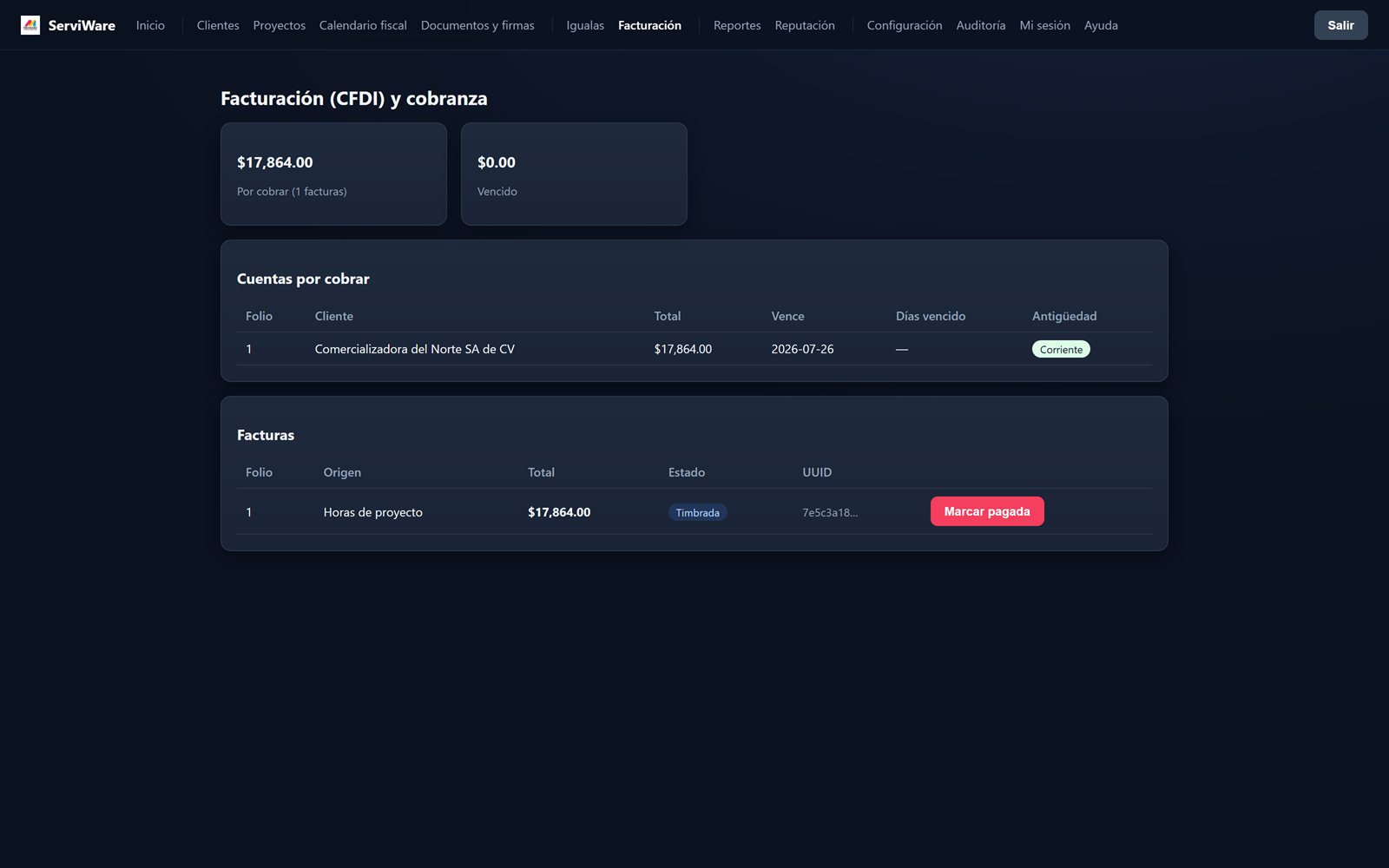Click Horas de proyecto origin cell
Viewport: 1389px width, 868px height.
click(373, 512)
